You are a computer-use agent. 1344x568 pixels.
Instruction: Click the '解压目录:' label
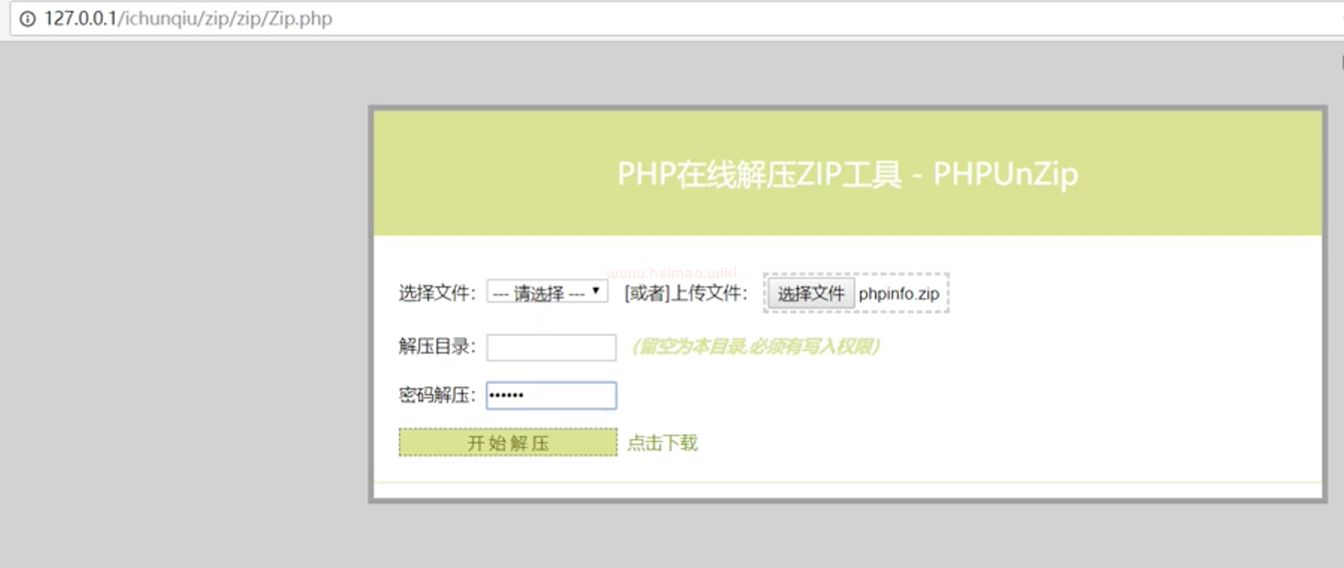point(437,347)
